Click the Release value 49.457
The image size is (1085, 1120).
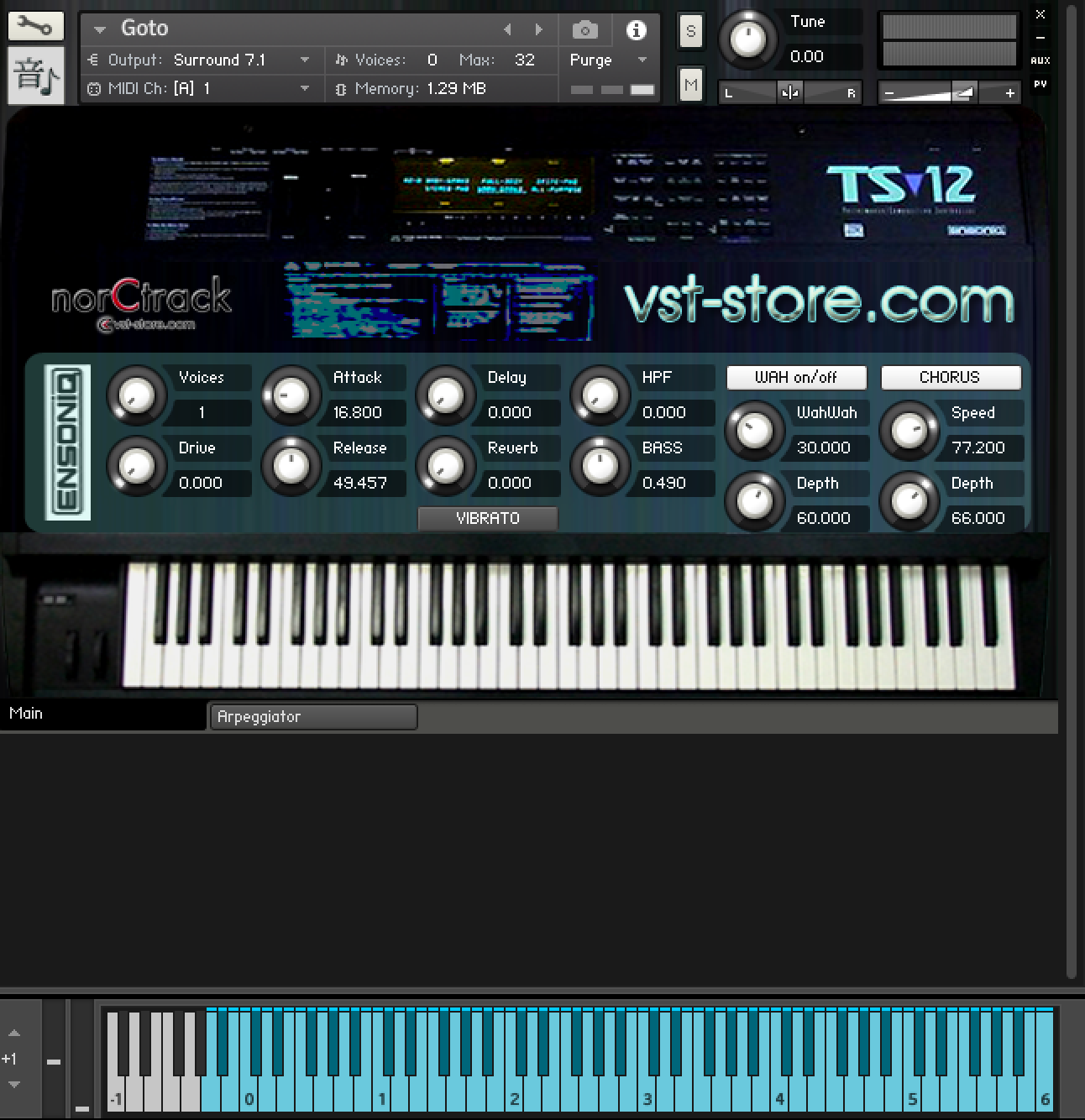[360, 483]
